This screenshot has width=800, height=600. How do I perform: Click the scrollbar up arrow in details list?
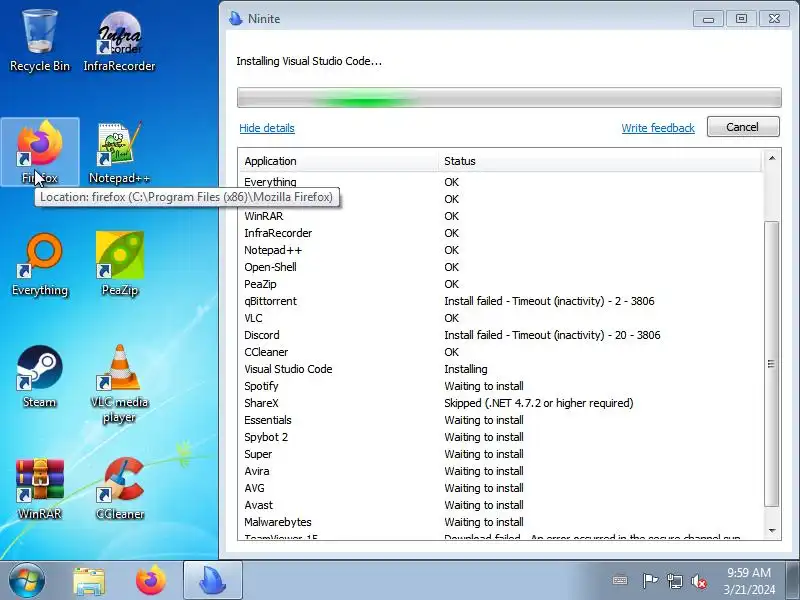(772, 158)
